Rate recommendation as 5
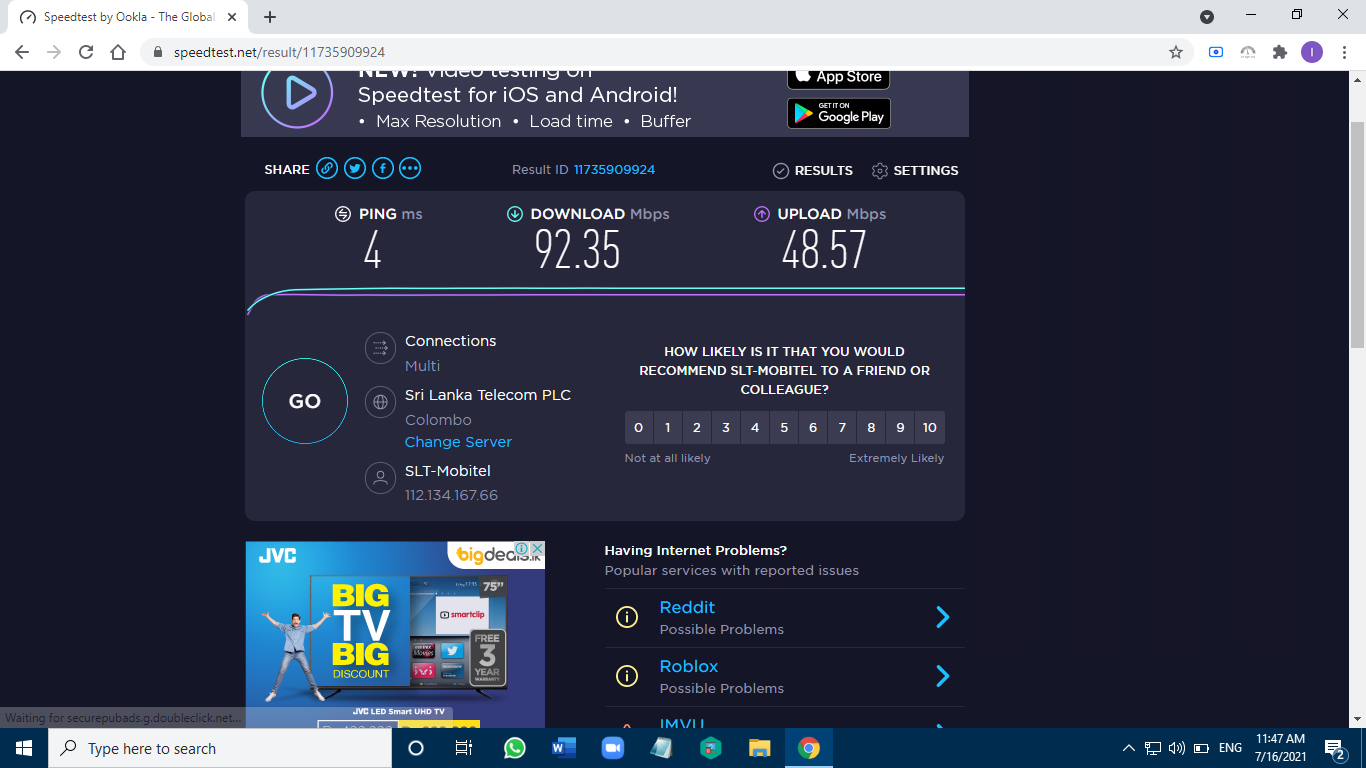Image resolution: width=1366 pixels, height=768 pixels. (784, 428)
